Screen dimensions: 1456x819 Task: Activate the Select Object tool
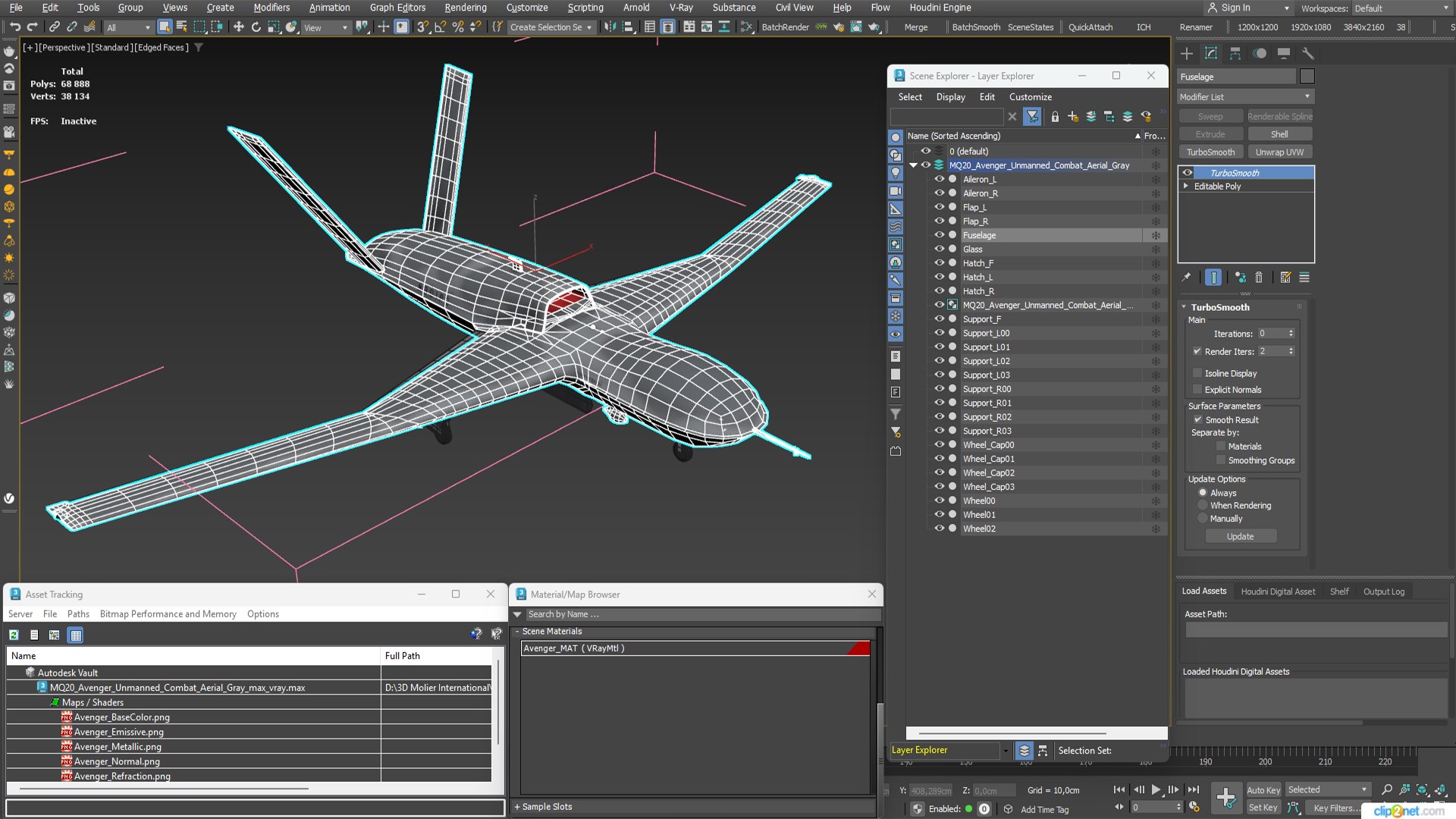pos(165,27)
